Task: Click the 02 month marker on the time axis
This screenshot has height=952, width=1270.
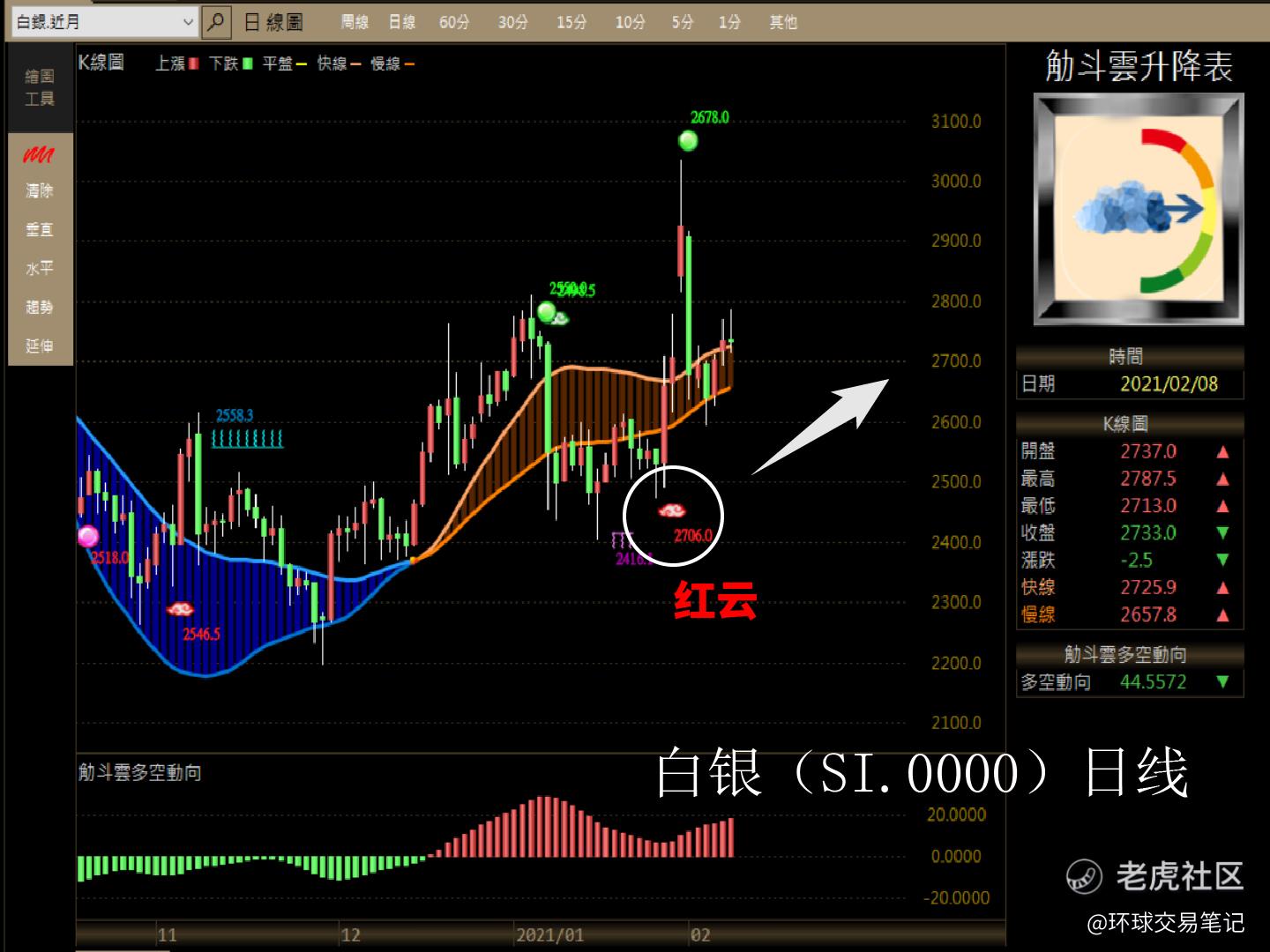Action: pyautogui.click(x=701, y=935)
